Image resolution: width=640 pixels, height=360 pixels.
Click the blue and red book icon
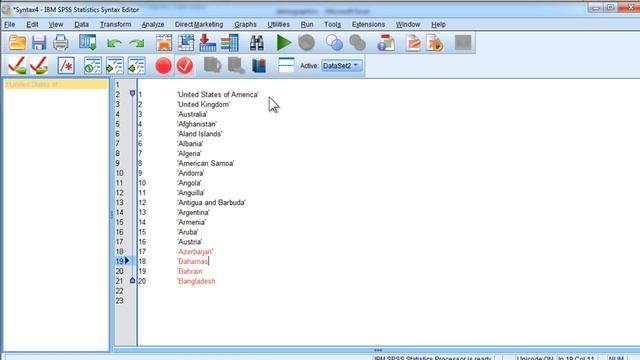pos(259,65)
